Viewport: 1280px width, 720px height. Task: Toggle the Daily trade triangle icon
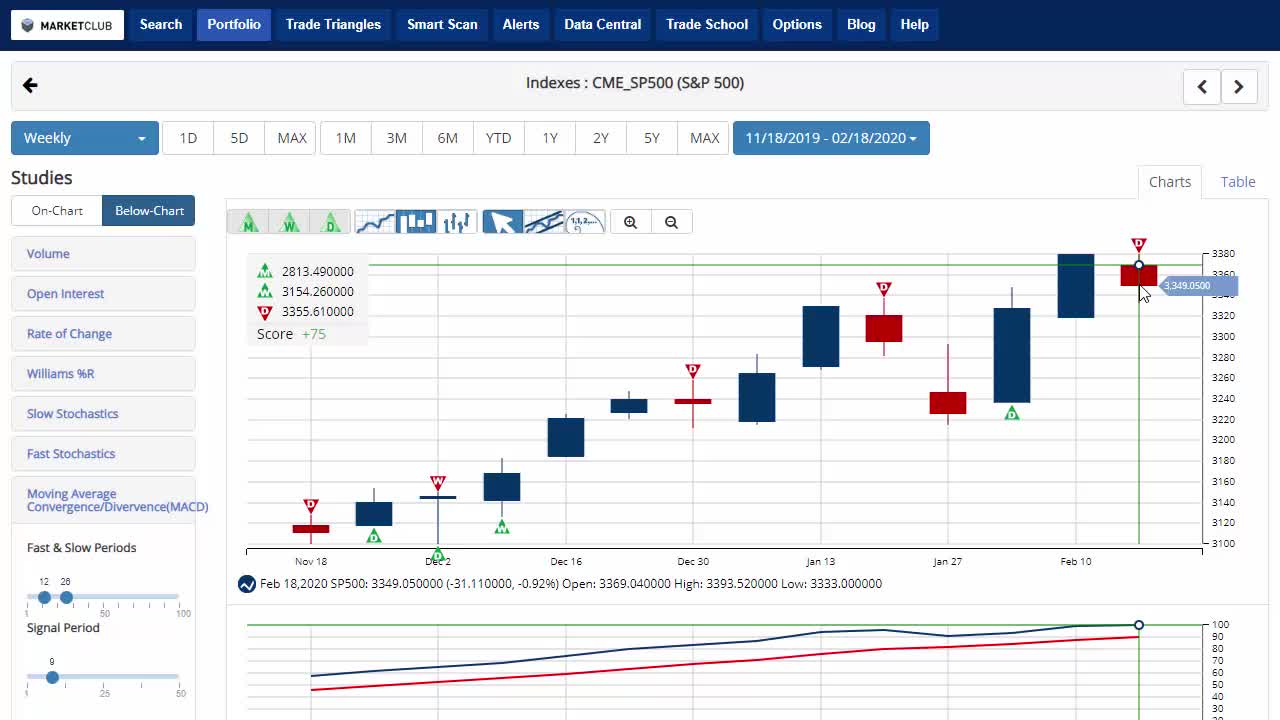pos(331,222)
